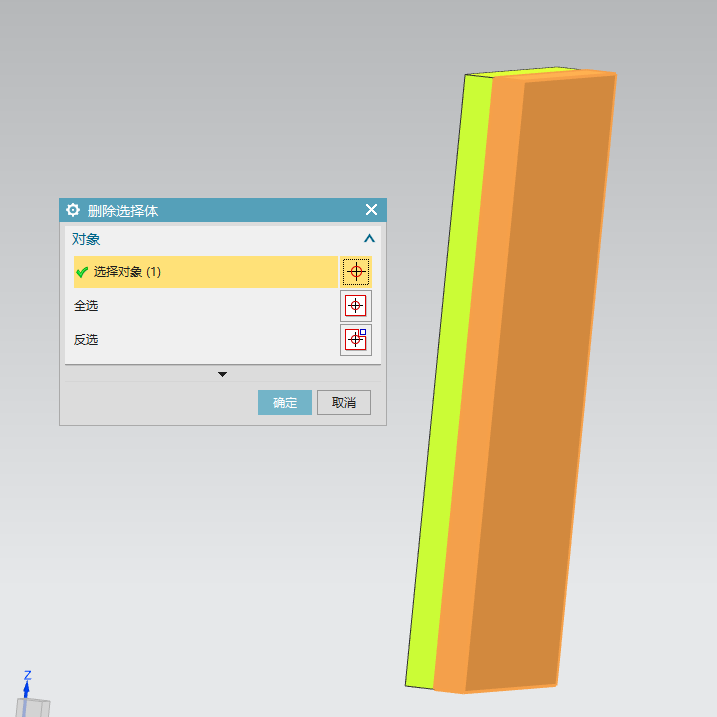
Task: Click the green checkmark beside 选择对象
Action: coord(82,272)
